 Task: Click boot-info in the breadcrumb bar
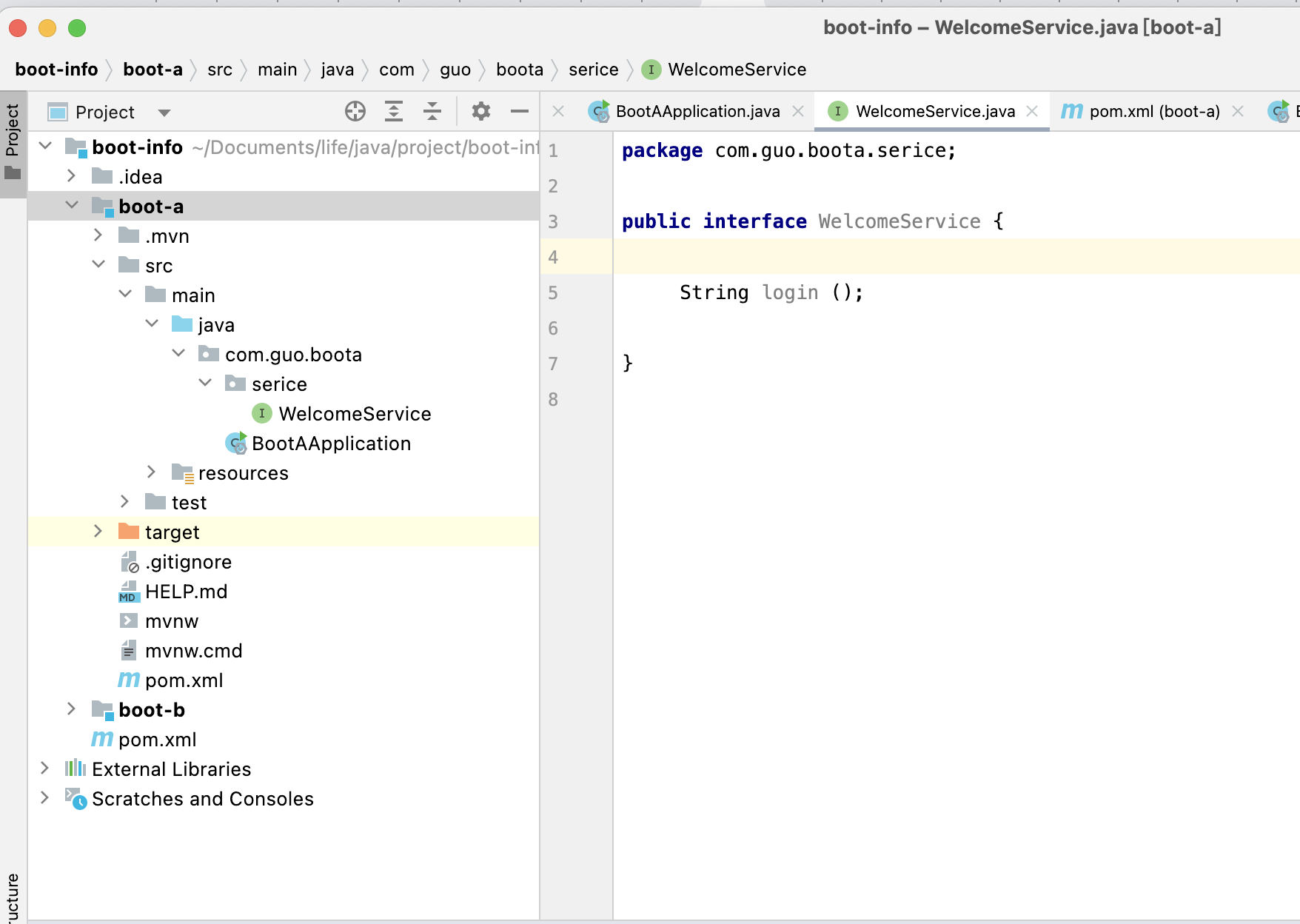[56, 70]
